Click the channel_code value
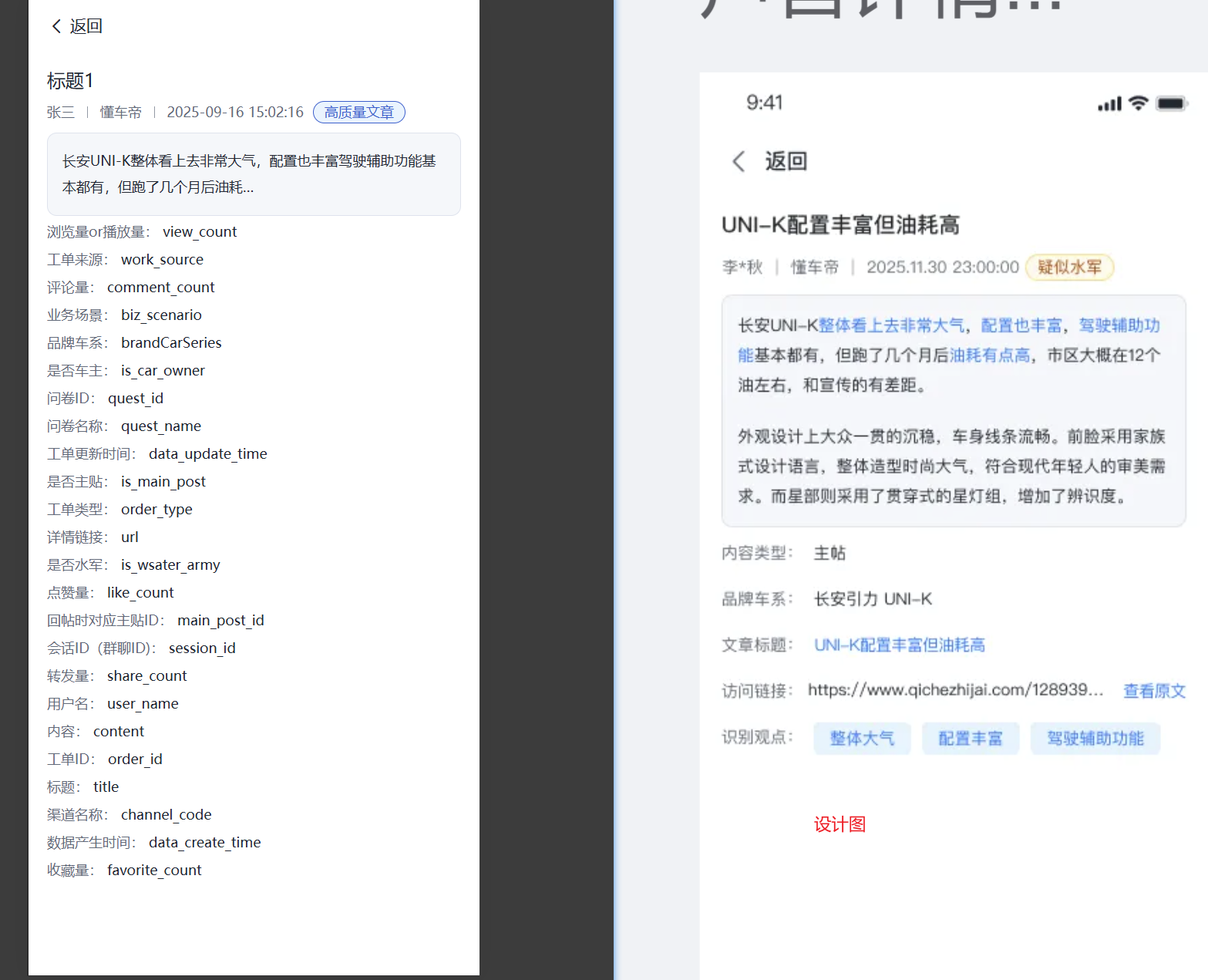 pos(166,815)
